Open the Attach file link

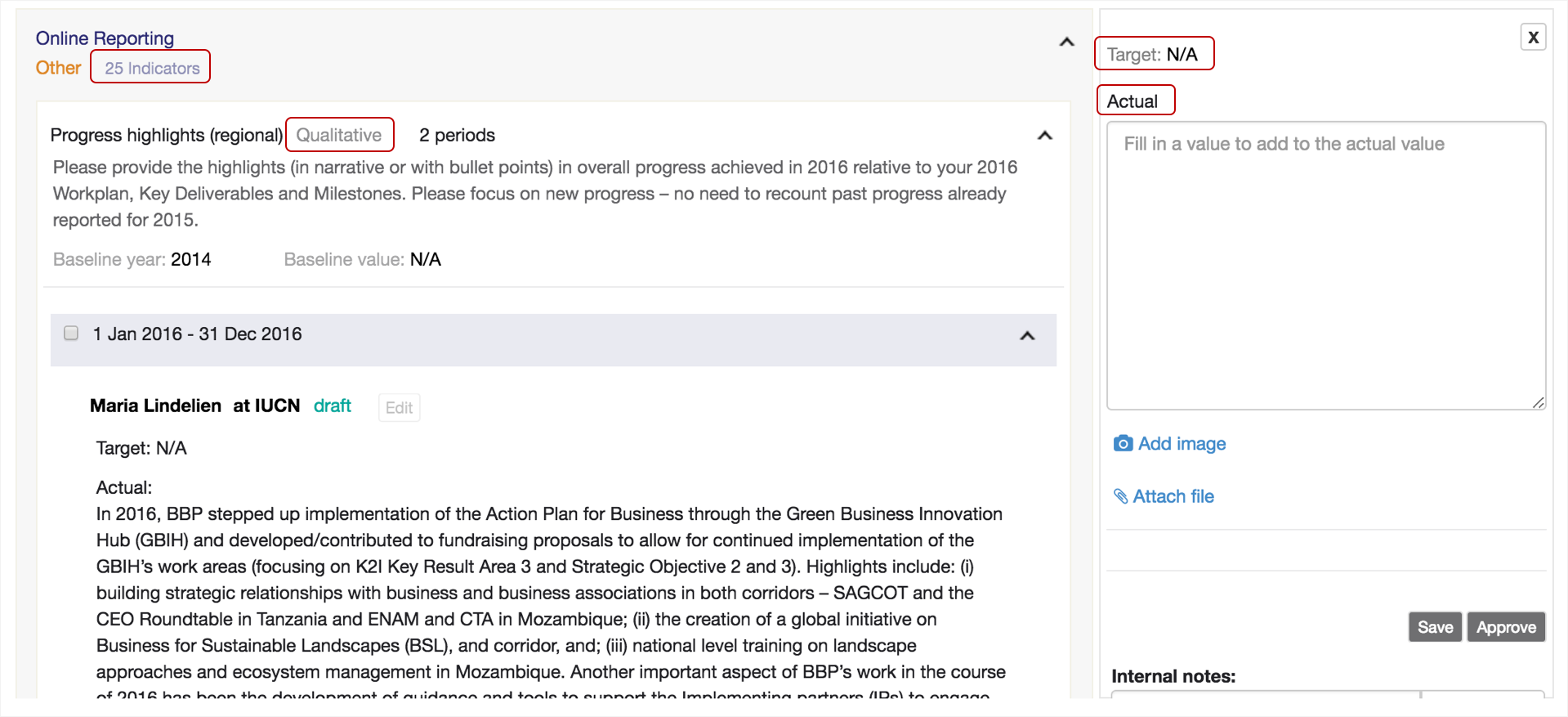(x=1173, y=496)
